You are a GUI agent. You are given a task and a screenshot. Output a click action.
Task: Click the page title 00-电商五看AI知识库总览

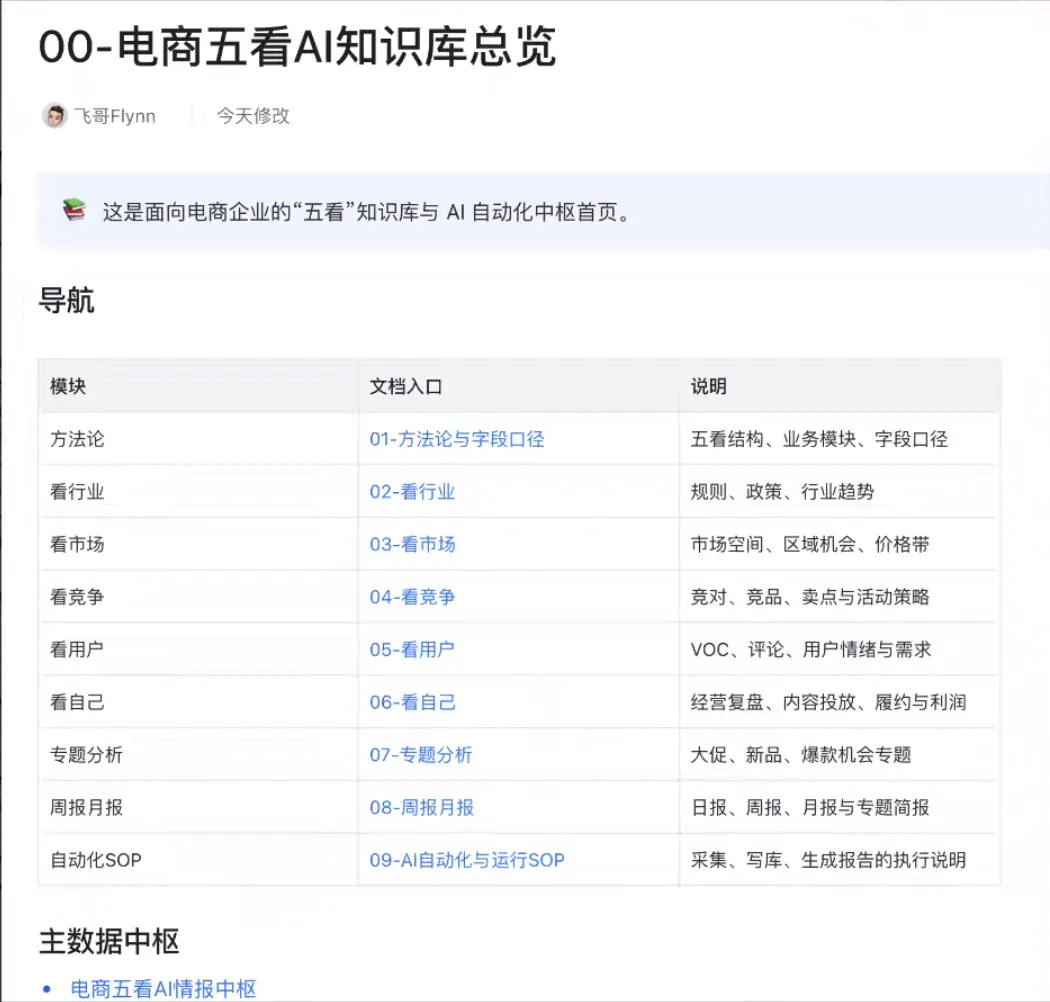[297, 47]
